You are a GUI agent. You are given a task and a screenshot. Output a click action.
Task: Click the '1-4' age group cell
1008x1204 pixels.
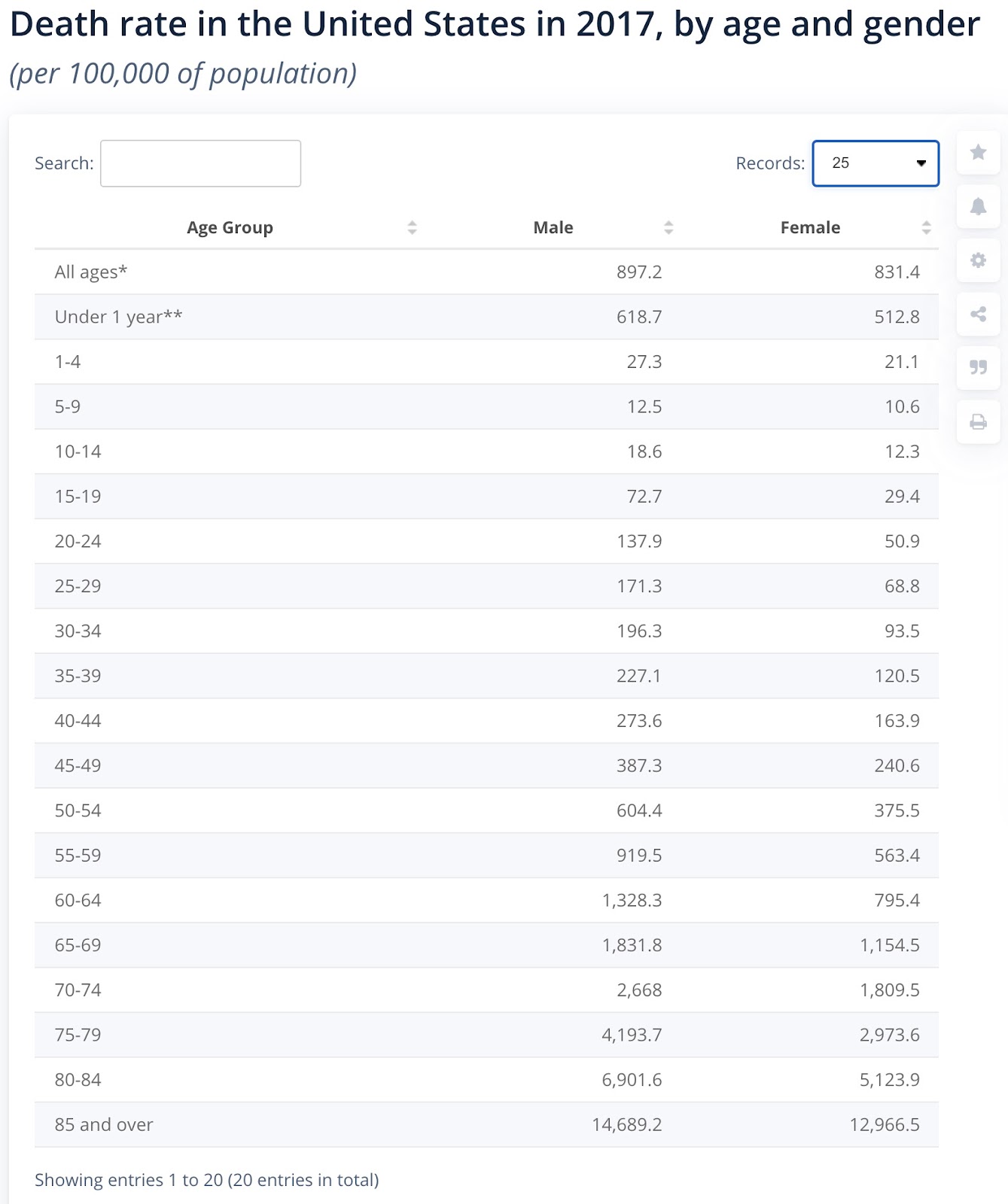point(68,362)
